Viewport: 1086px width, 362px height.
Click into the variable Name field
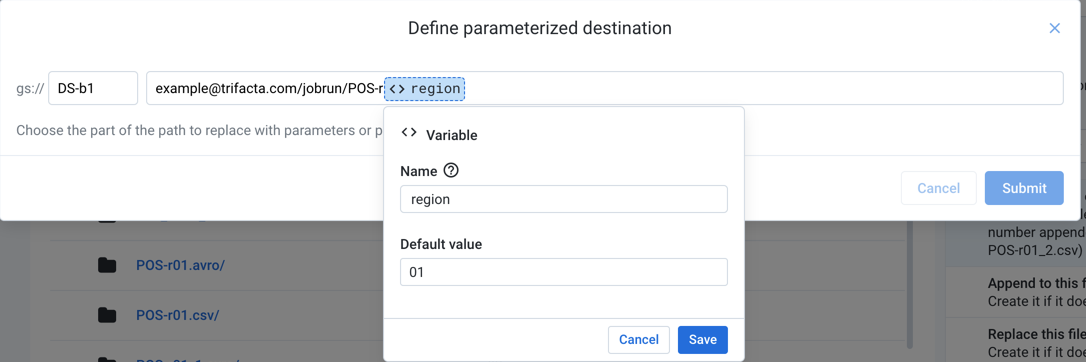pyautogui.click(x=564, y=199)
